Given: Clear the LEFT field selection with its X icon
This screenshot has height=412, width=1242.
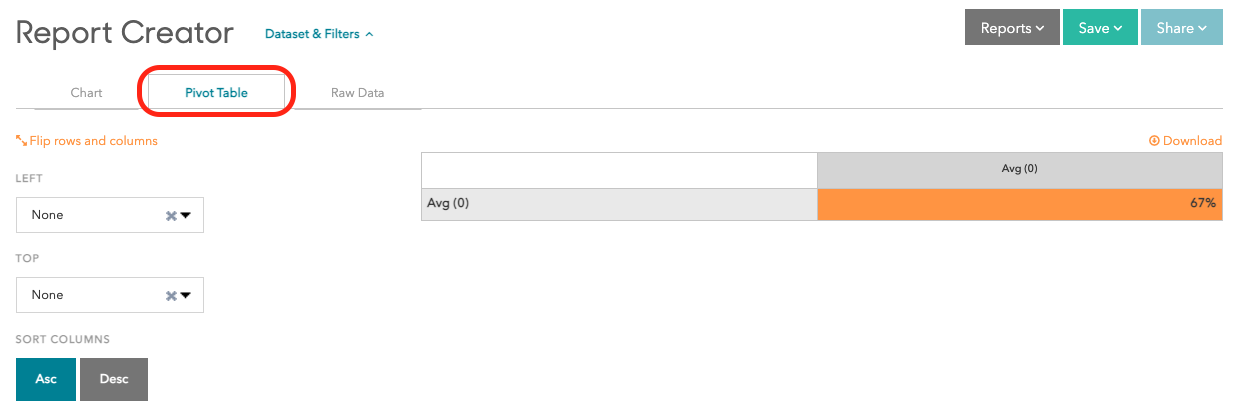Looking at the screenshot, I should coord(171,215).
